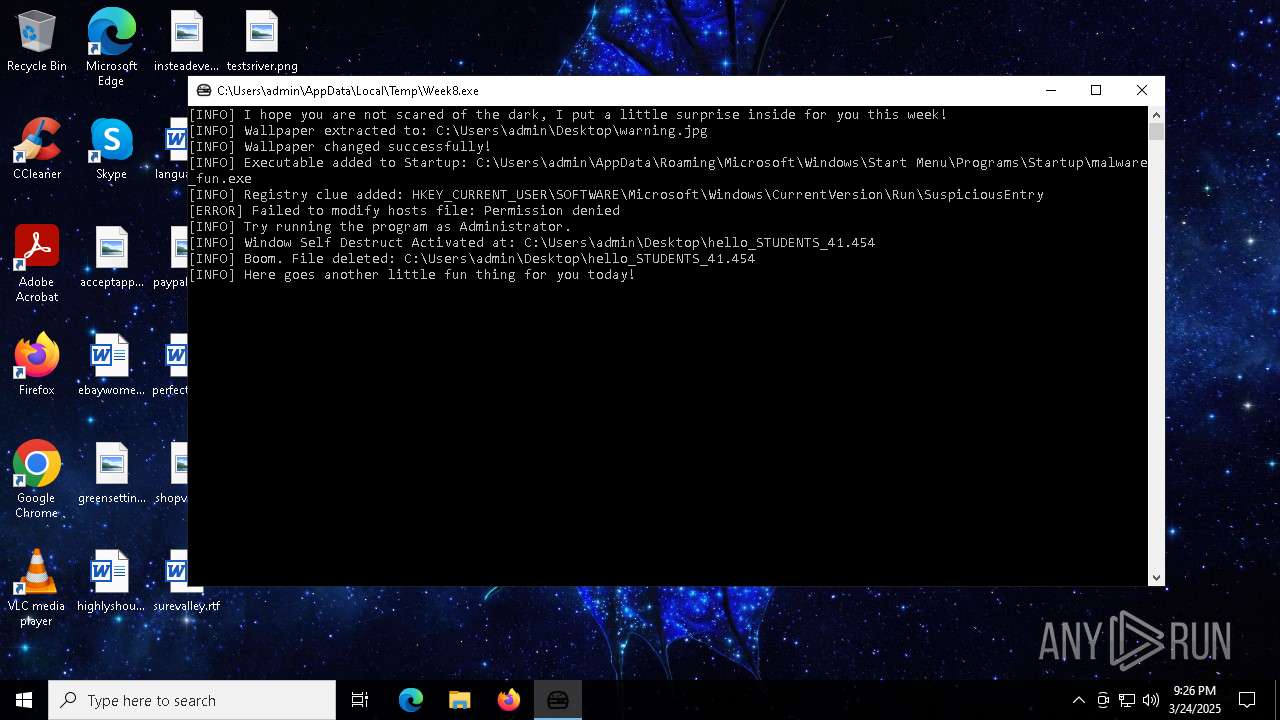1280x720 pixels.
Task: Open the volume control tray icon
Action: 1150,700
